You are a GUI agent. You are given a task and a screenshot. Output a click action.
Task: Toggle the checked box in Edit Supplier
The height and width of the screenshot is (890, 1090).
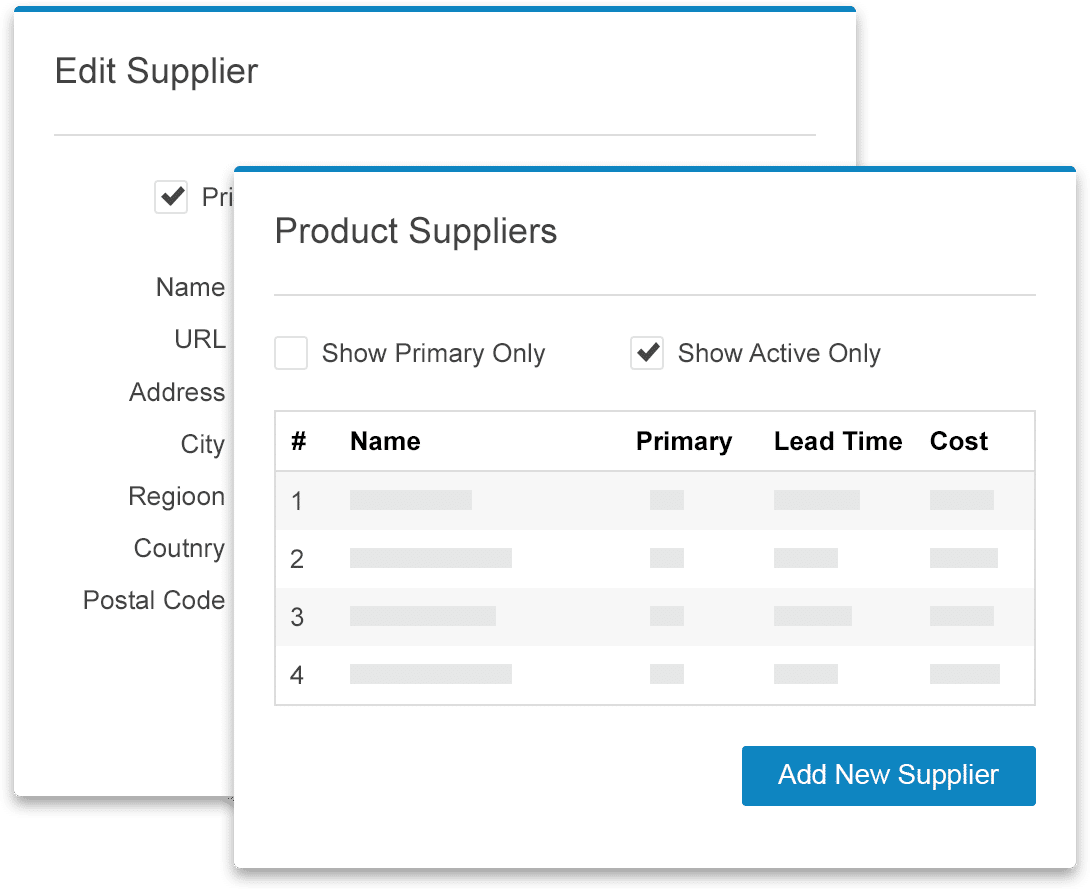click(x=171, y=197)
